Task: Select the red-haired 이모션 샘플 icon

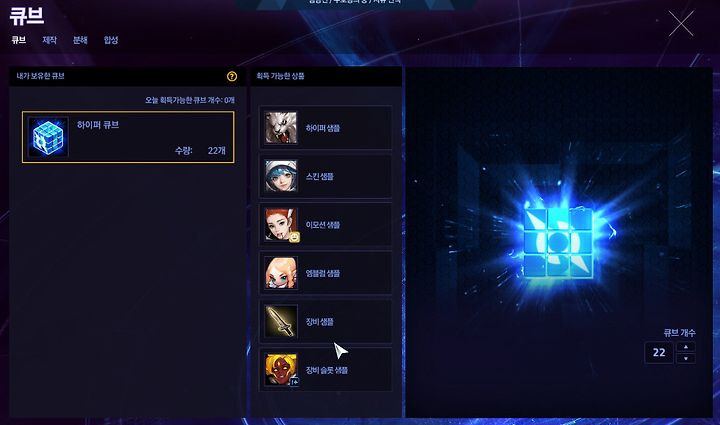Action: 281,224
